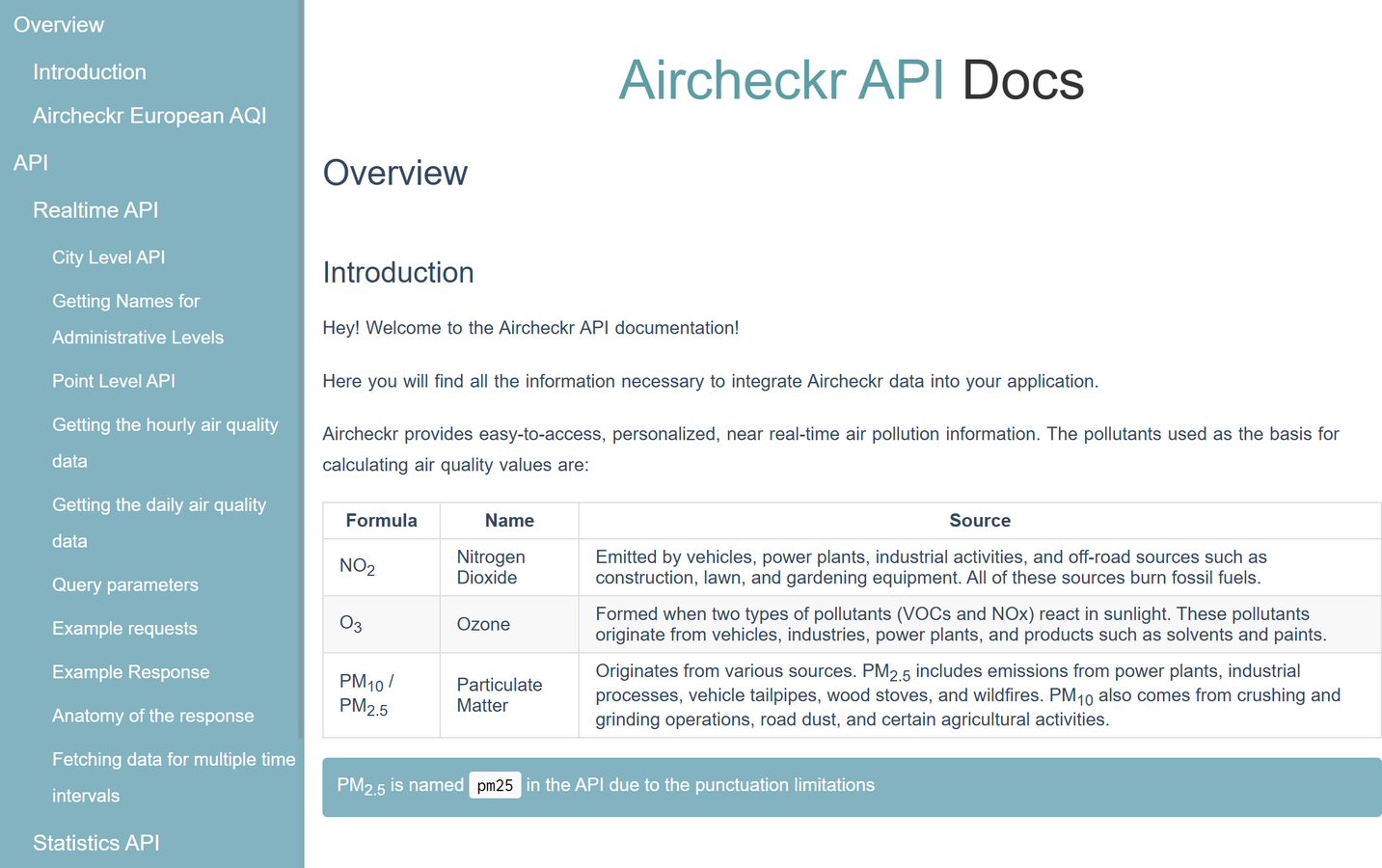The image size is (1382, 868).
Task: Navigate to the City Level API page
Action: tap(108, 257)
